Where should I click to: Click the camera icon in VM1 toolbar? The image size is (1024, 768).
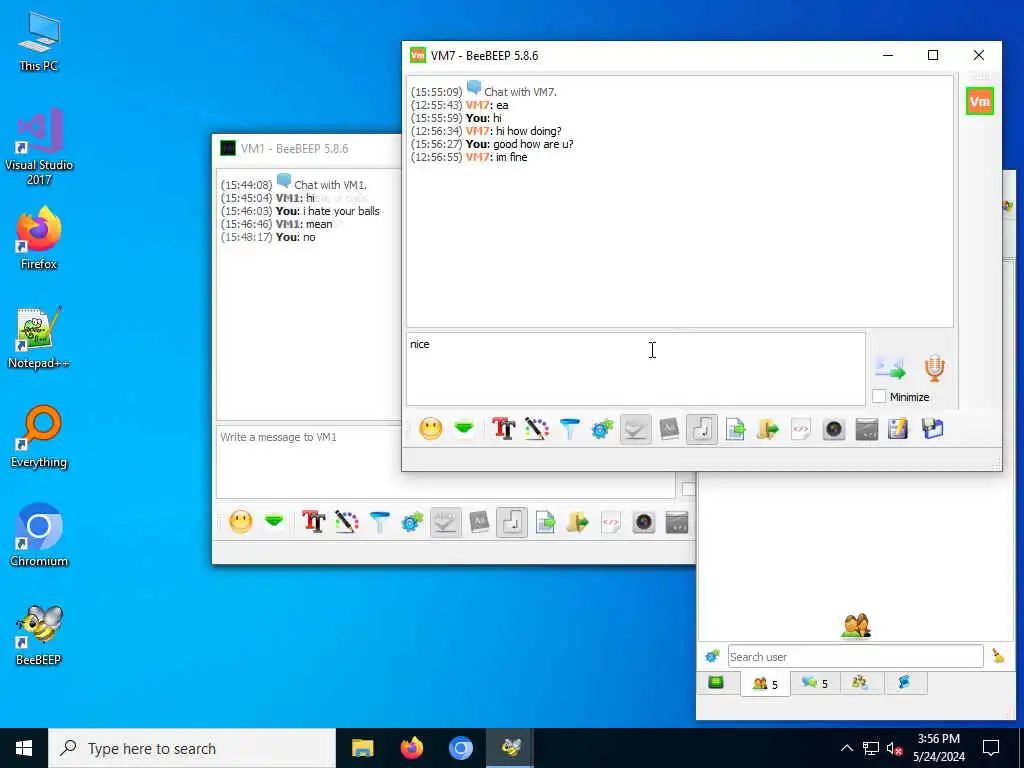[x=644, y=522]
